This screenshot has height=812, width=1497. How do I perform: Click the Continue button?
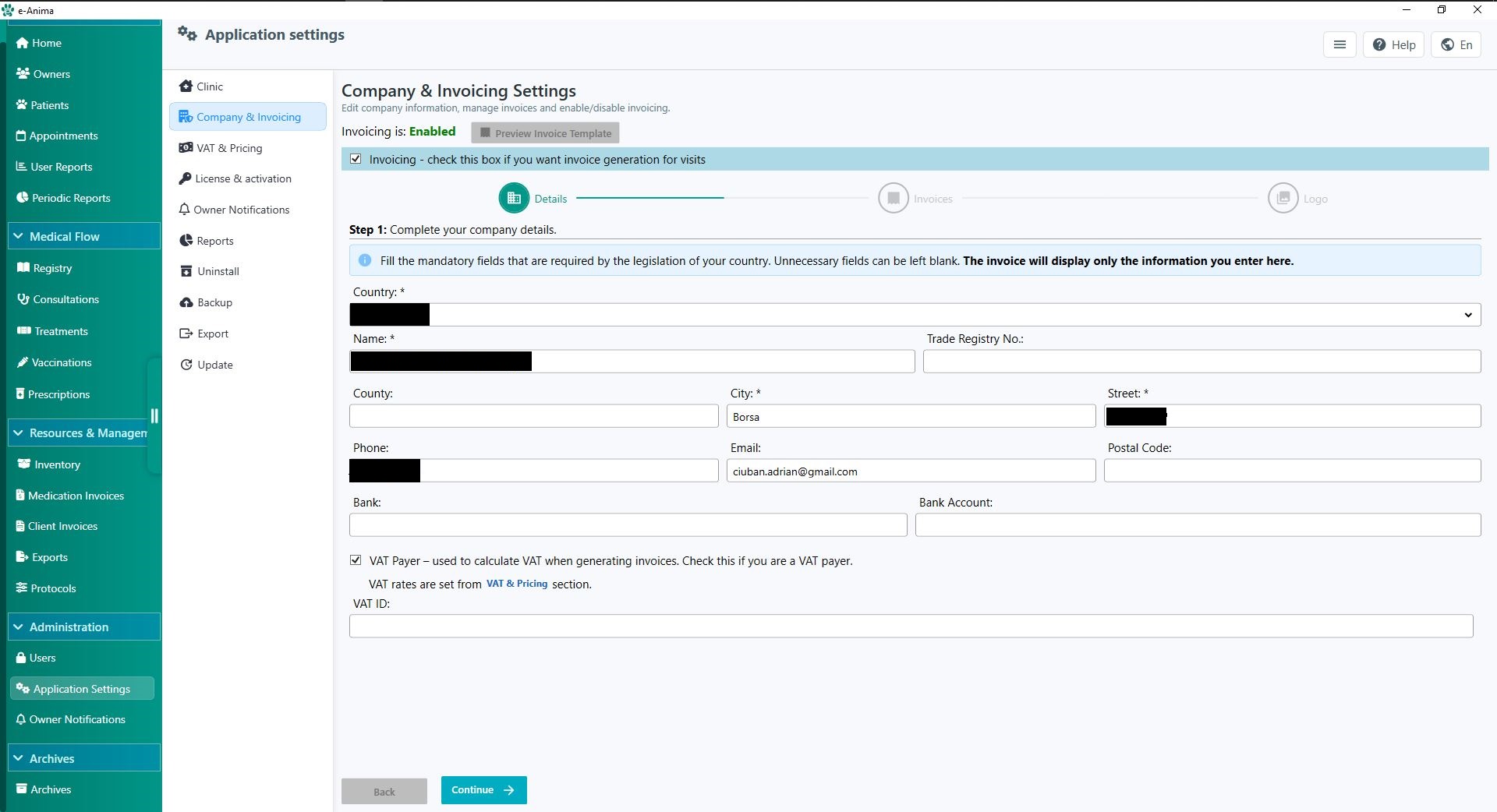point(483,790)
